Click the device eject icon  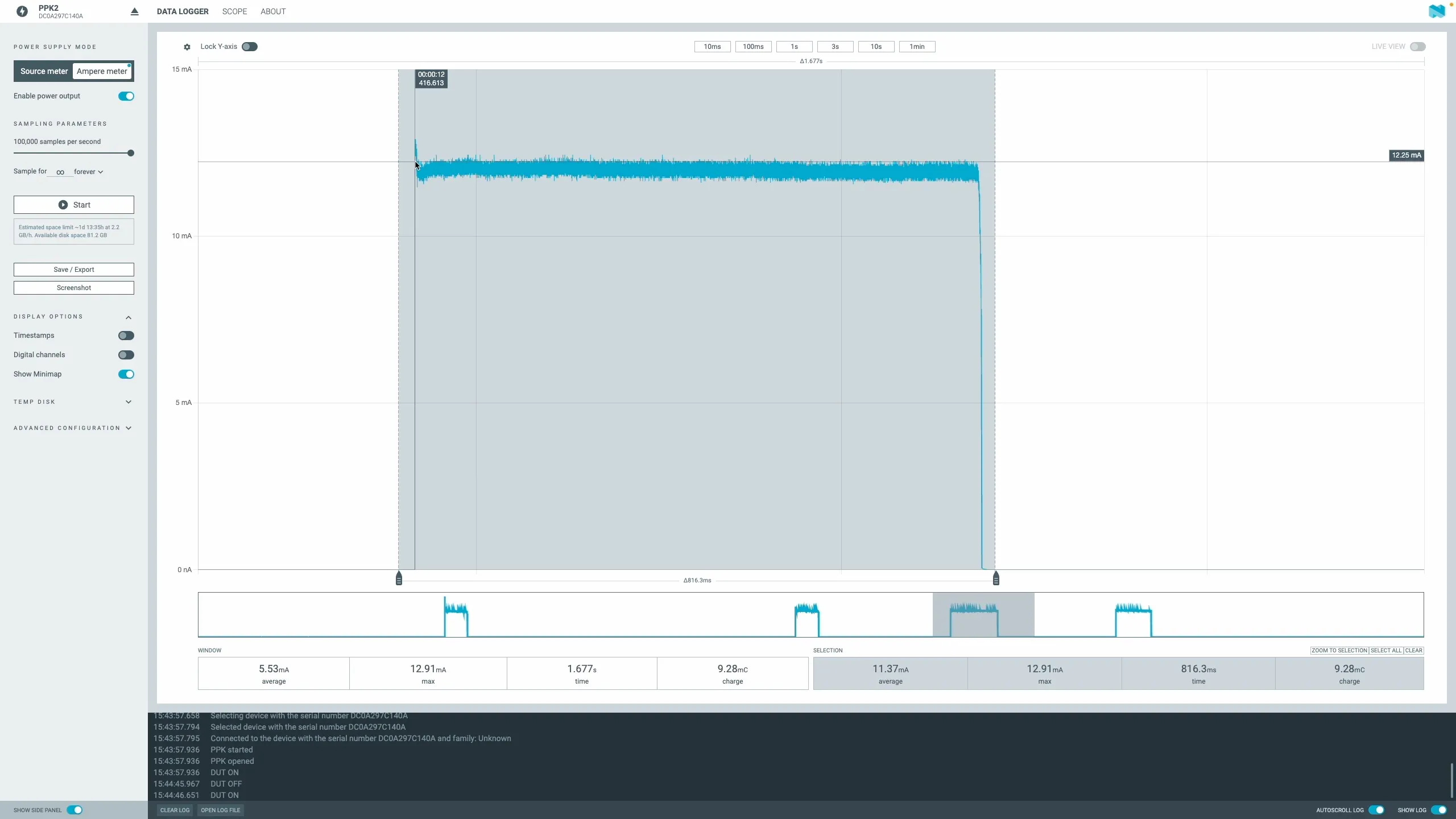[x=135, y=11]
